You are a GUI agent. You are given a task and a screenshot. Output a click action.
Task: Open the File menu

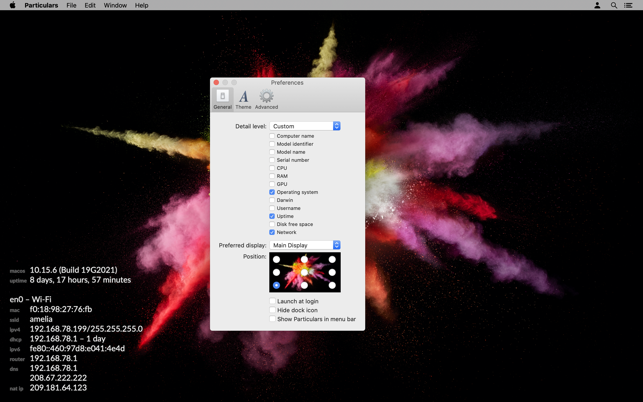click(71, 5)
